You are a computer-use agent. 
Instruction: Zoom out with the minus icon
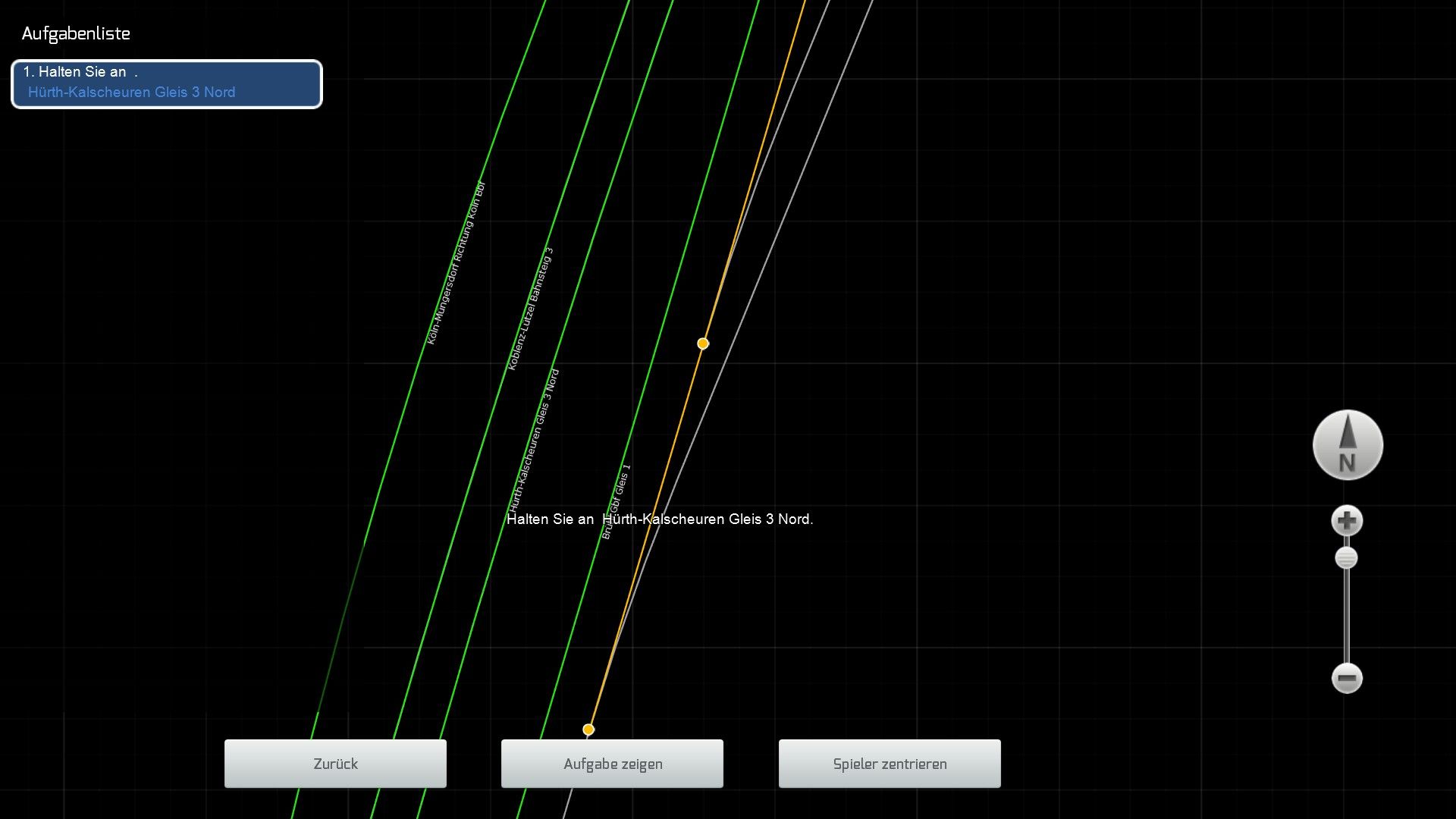(1347, 678)
